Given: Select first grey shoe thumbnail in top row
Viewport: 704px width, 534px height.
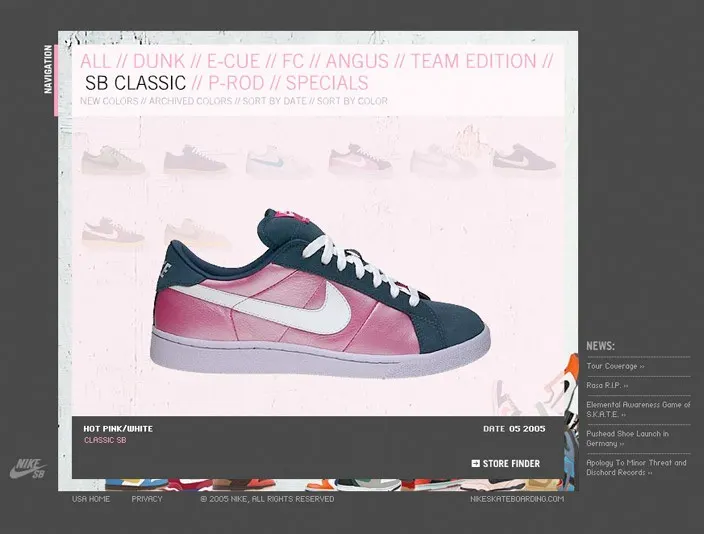Looking at the screenshot, I should (x=113, y=160).
